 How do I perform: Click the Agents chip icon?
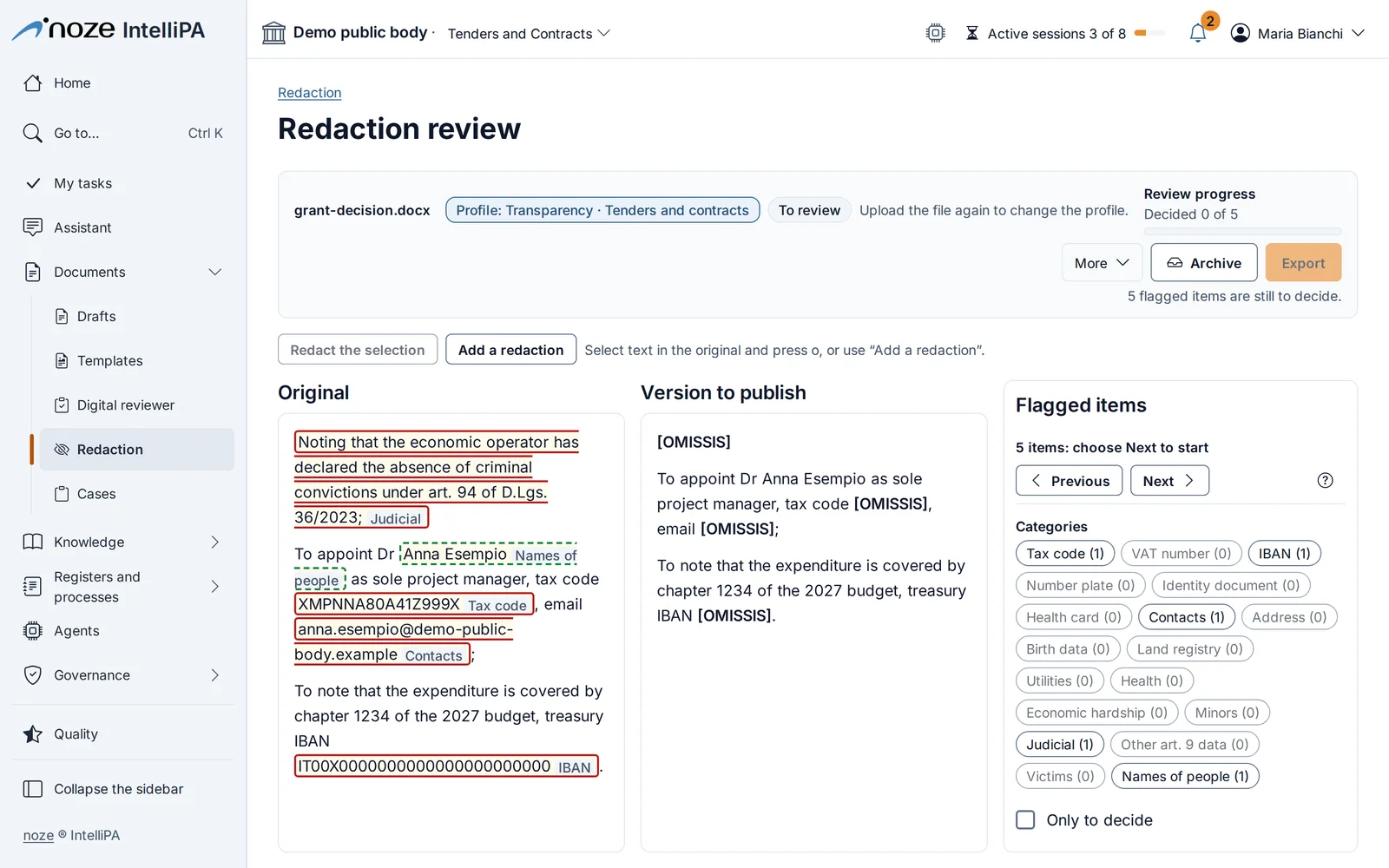[x=33, y=631]
